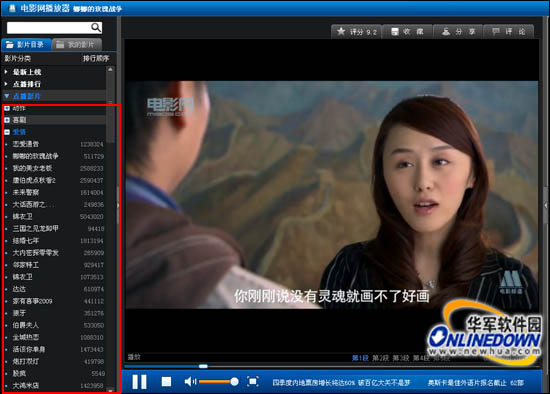Expand the 动作 genre plus icon
The height and width of the screenshot is (394, 550).
pos(7,108)
